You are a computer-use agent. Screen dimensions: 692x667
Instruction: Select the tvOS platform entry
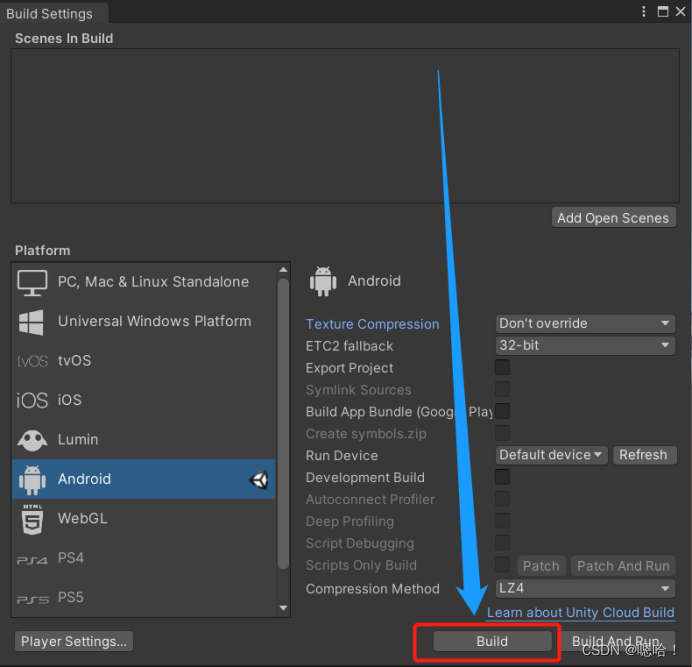(x=143, y=361)
